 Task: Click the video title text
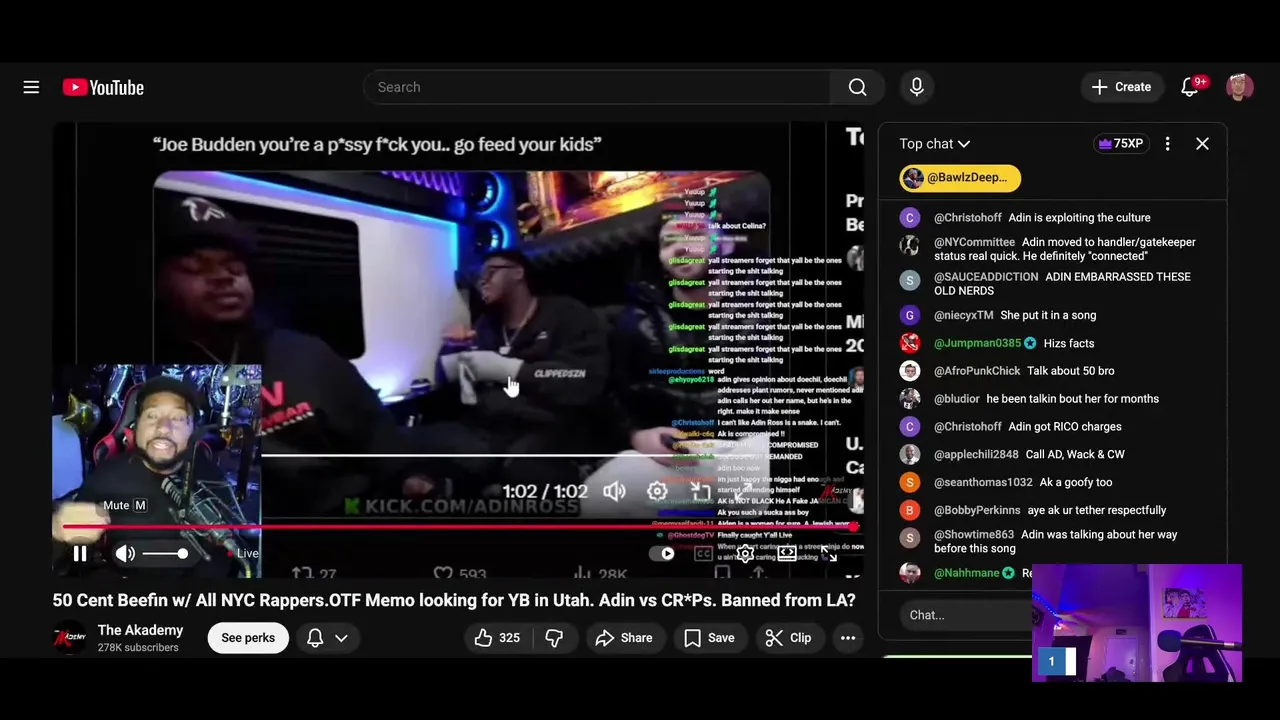pyautogui.click(x=454, y=600)
